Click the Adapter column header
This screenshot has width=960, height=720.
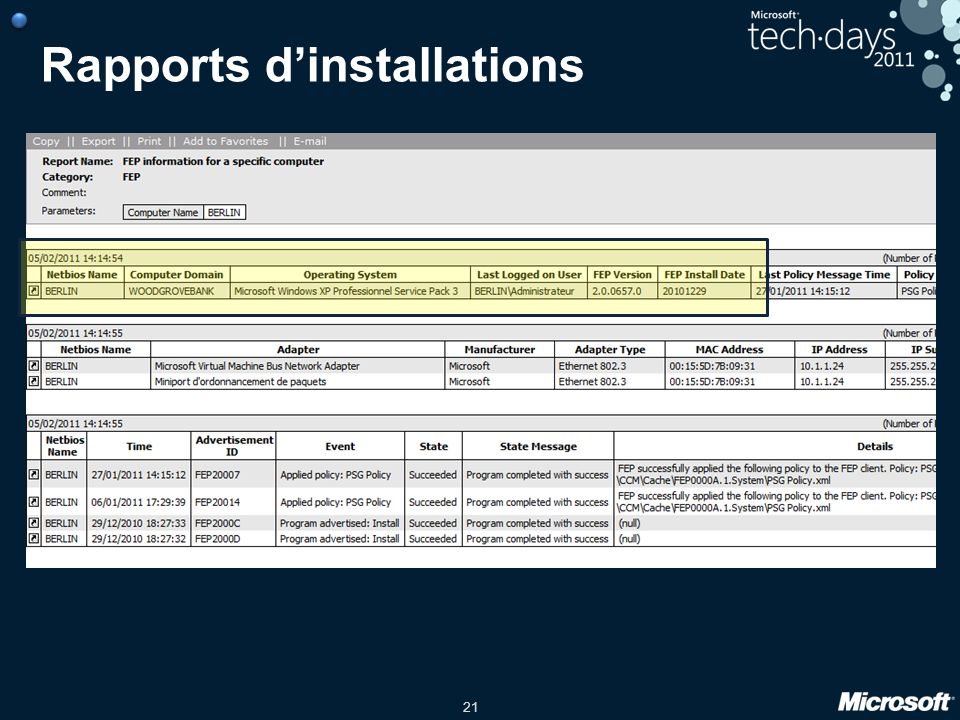[x=298, y=350]
